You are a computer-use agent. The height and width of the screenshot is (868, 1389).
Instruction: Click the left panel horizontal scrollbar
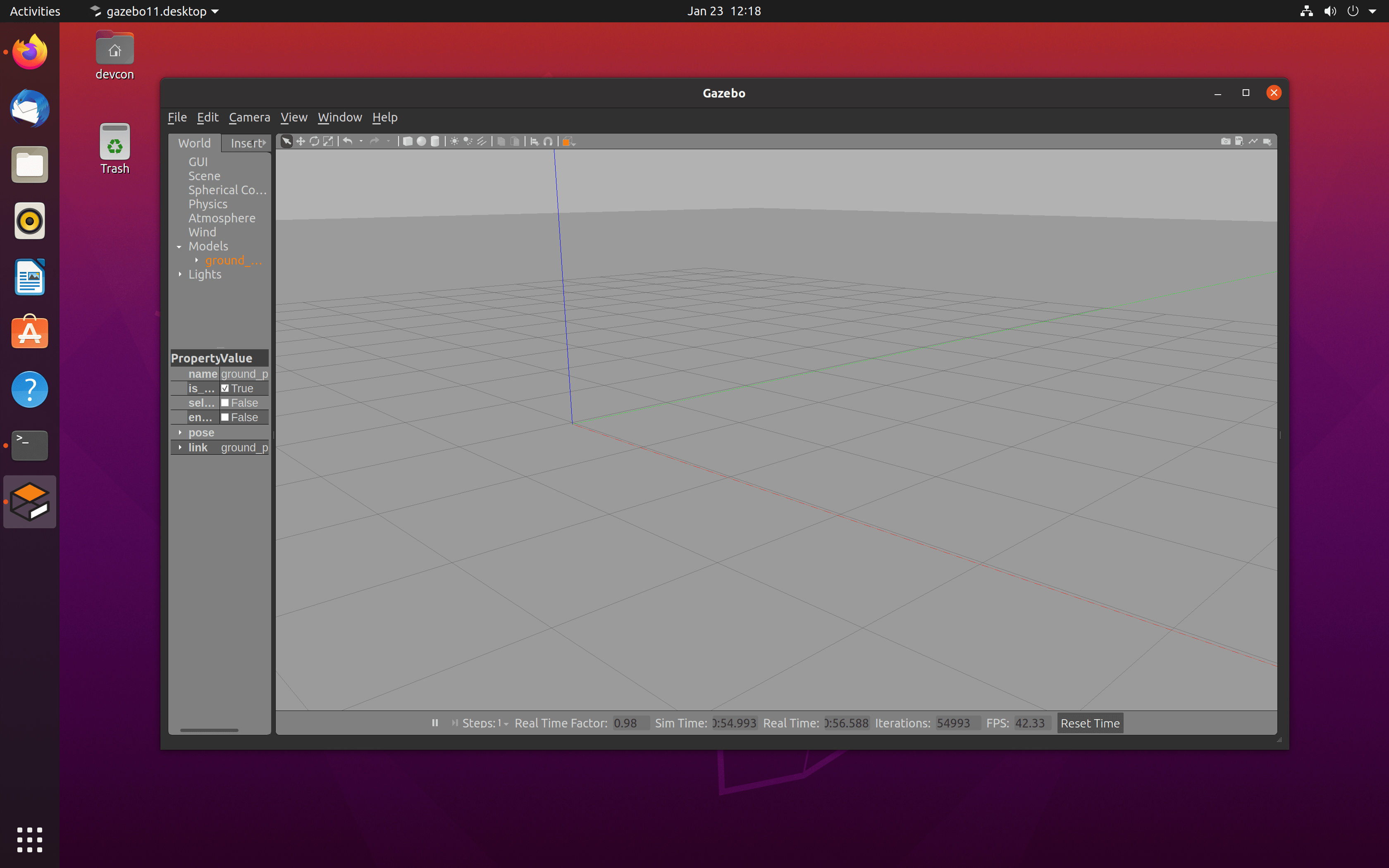point(209,730)
